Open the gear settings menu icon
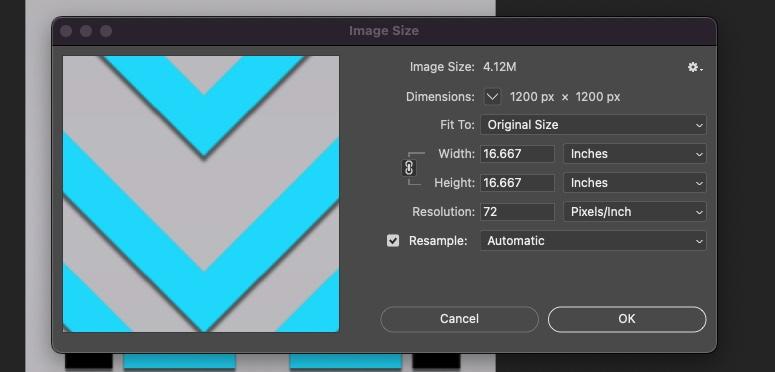The width and height of the screenshot is (775, 372). coord(695,67)
